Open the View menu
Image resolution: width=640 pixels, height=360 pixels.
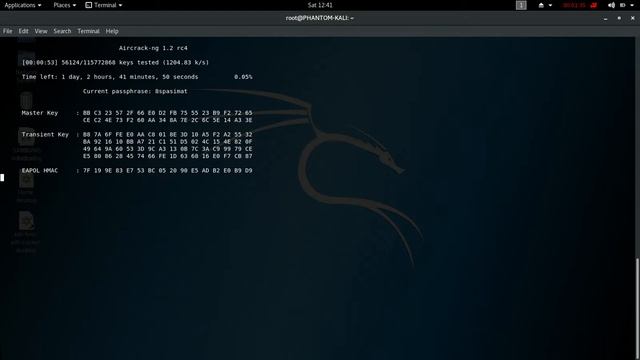point(41,31)
